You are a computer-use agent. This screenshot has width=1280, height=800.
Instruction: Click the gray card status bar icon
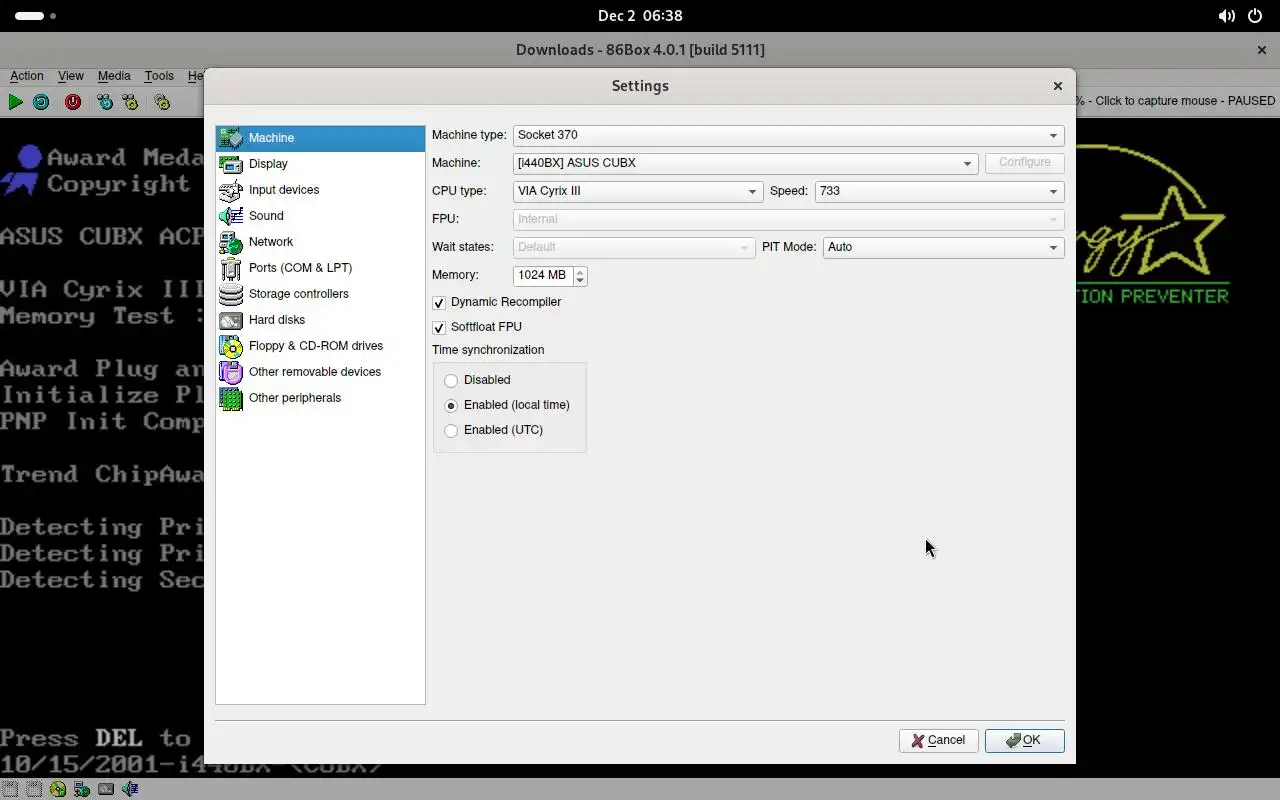tap(106, 789)
